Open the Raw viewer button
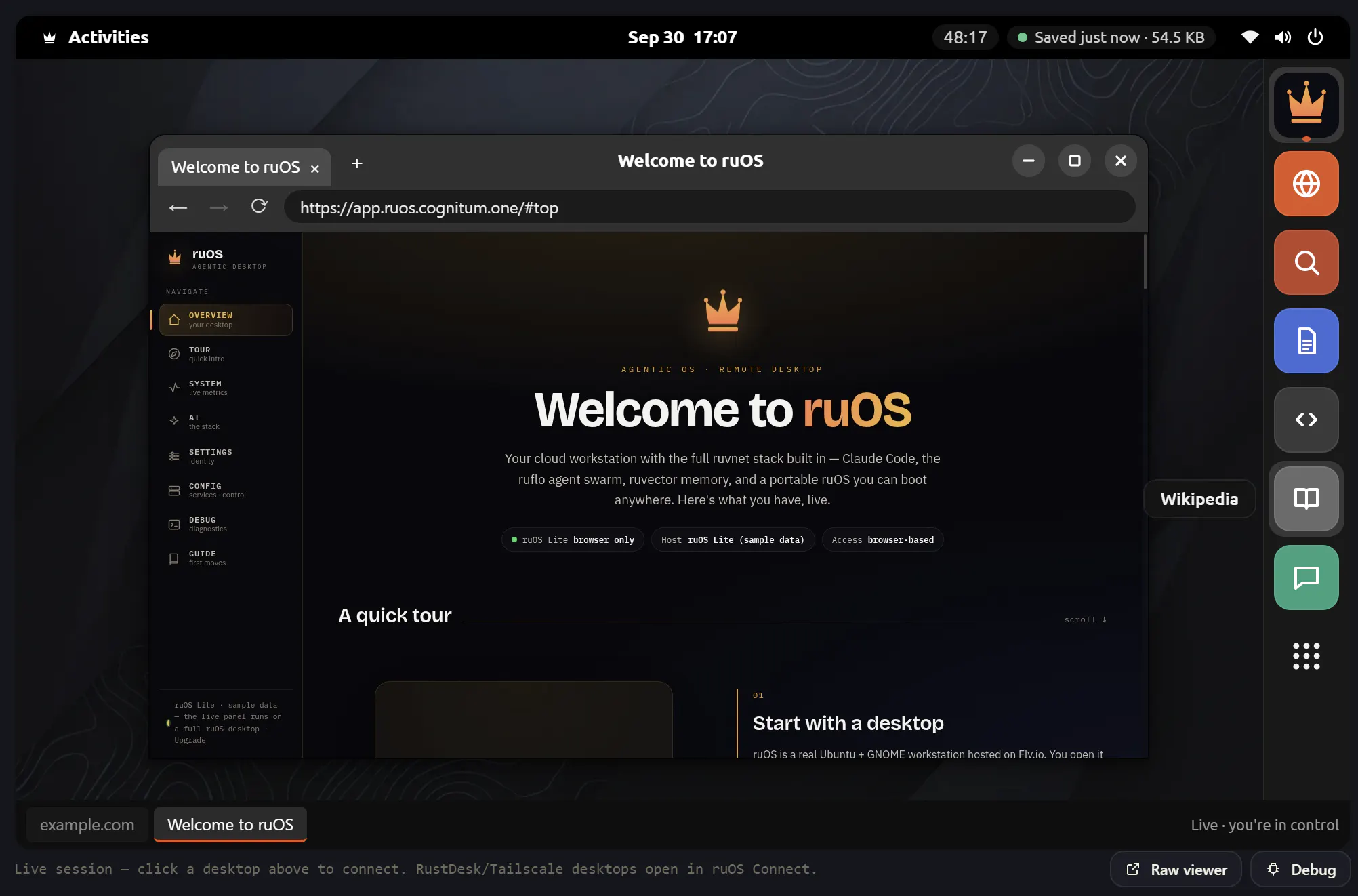 click(1176, 869)
